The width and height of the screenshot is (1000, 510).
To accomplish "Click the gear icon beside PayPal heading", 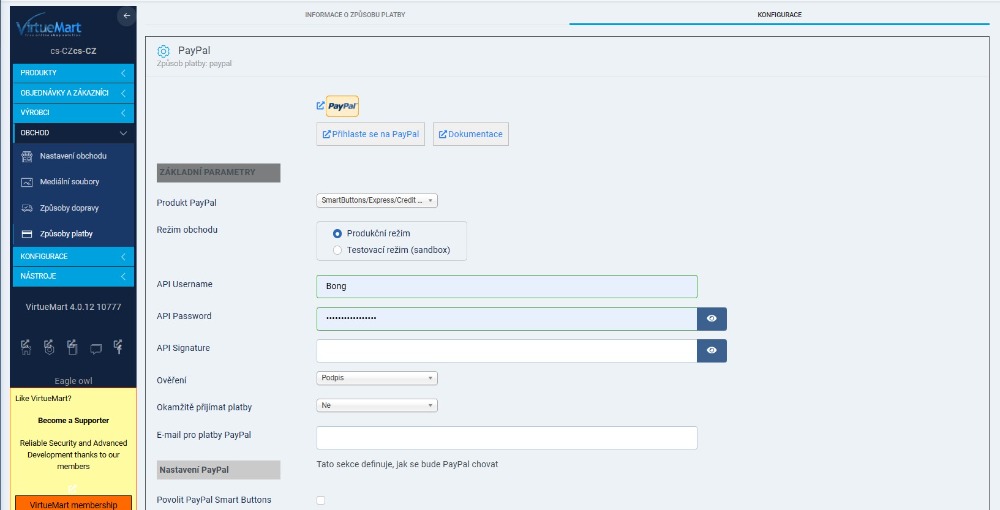I will click(164, 51).
